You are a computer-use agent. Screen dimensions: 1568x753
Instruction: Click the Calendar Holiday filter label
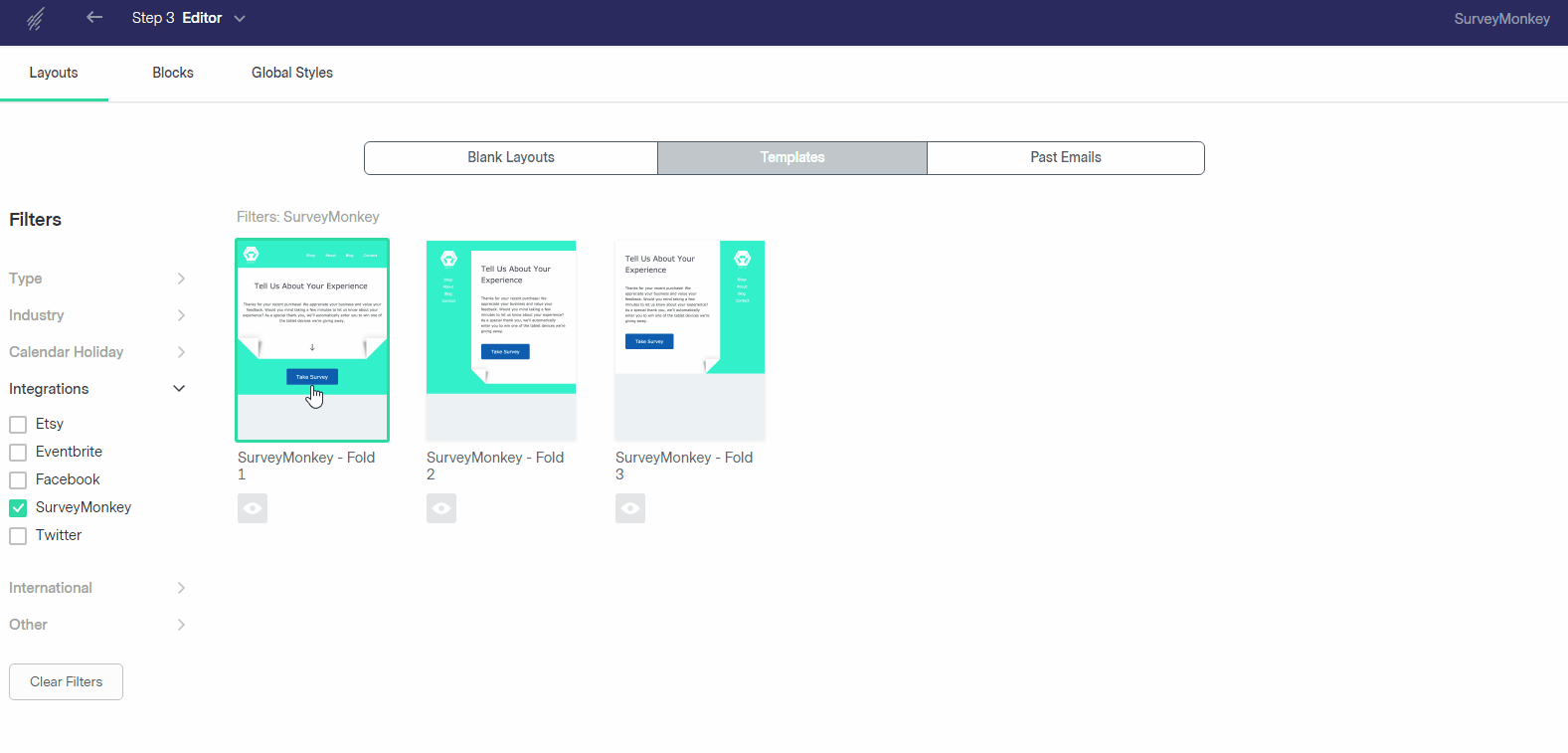pyautogui.click(x=67, y=352)
